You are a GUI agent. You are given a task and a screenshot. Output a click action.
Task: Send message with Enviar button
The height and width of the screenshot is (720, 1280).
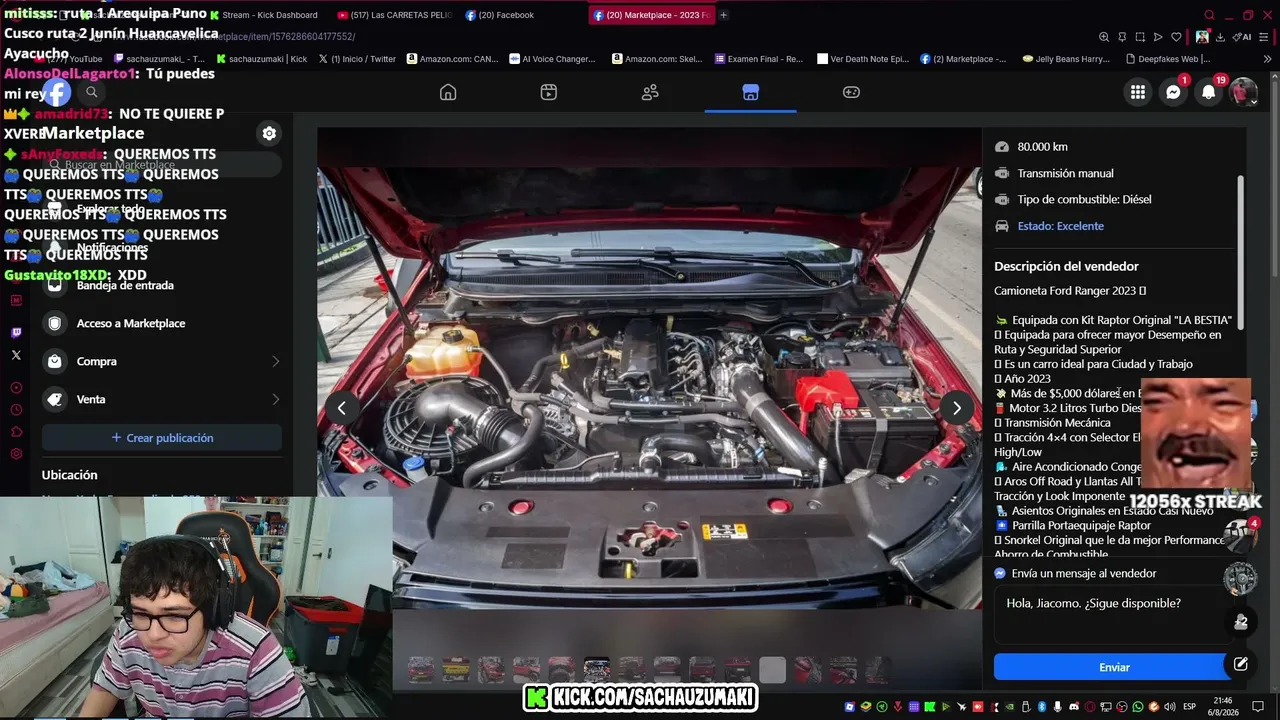click(x=1114, y=667)
